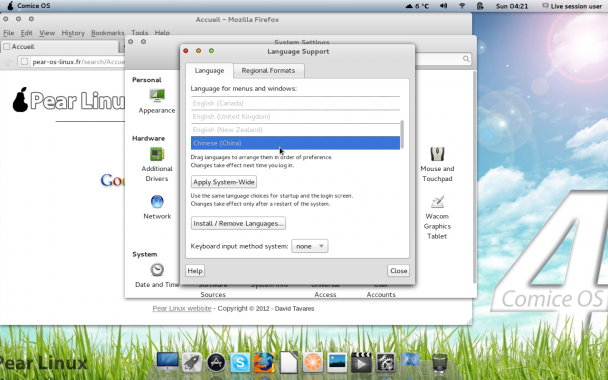Open Wacom Graphics Tablet settings
The width and height of the screenshot is (608, 380).
(437, 202)
